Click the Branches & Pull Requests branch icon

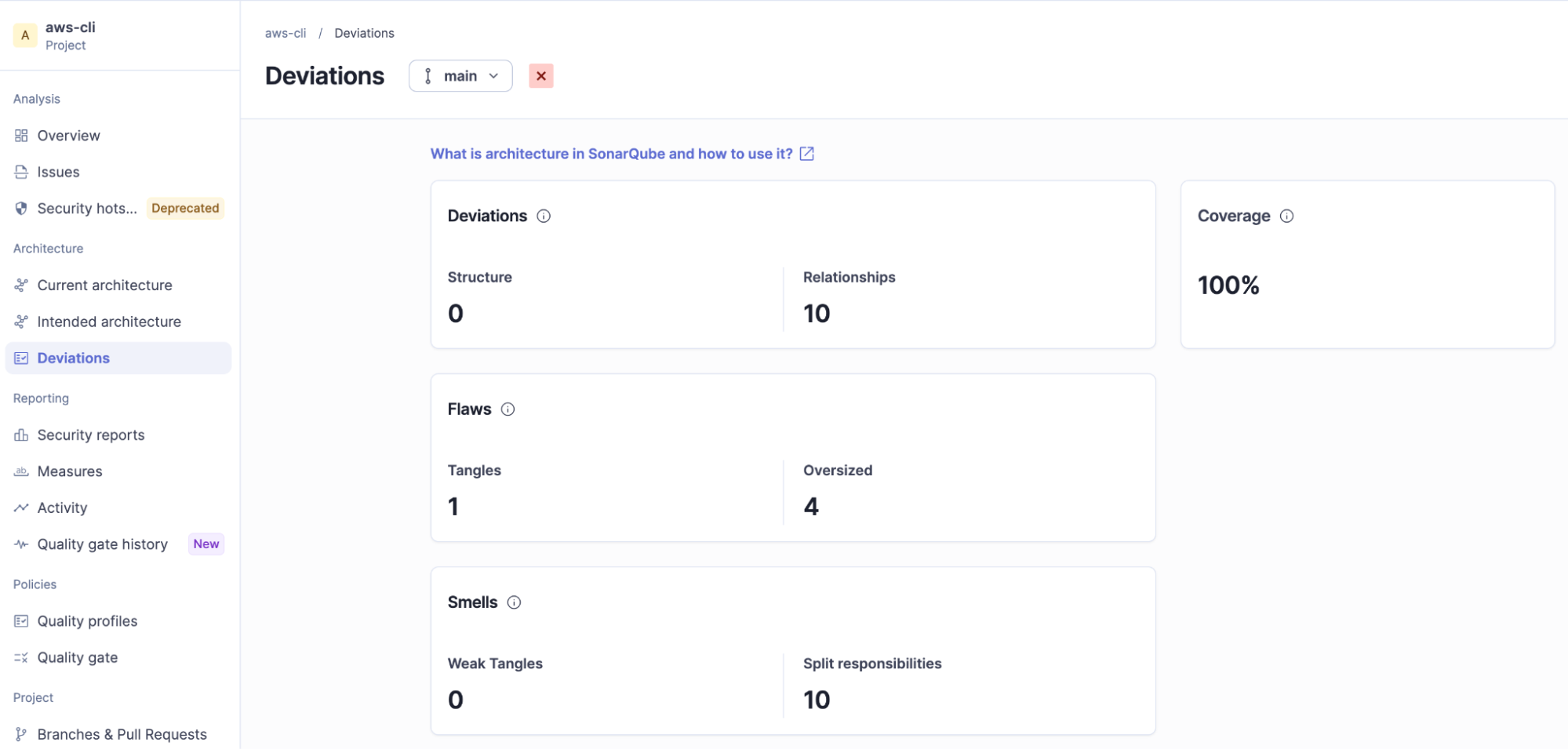(x=21, y=735)
